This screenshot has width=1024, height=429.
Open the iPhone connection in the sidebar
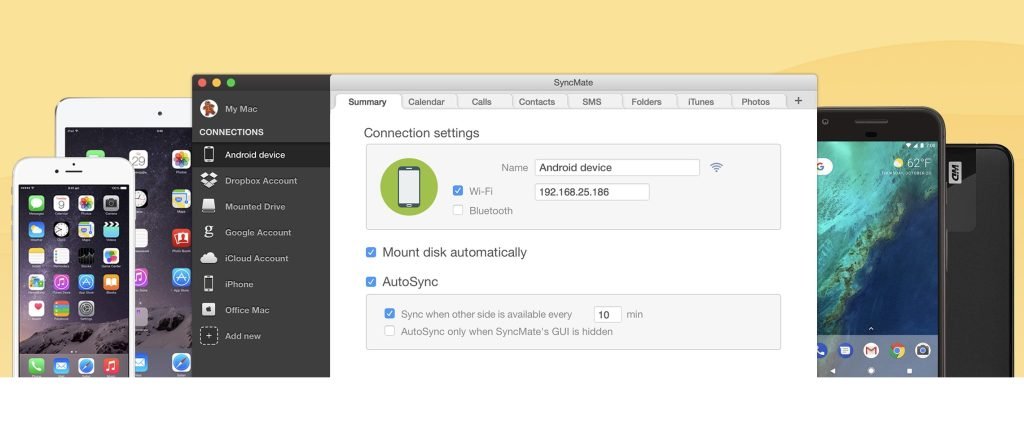261,284
